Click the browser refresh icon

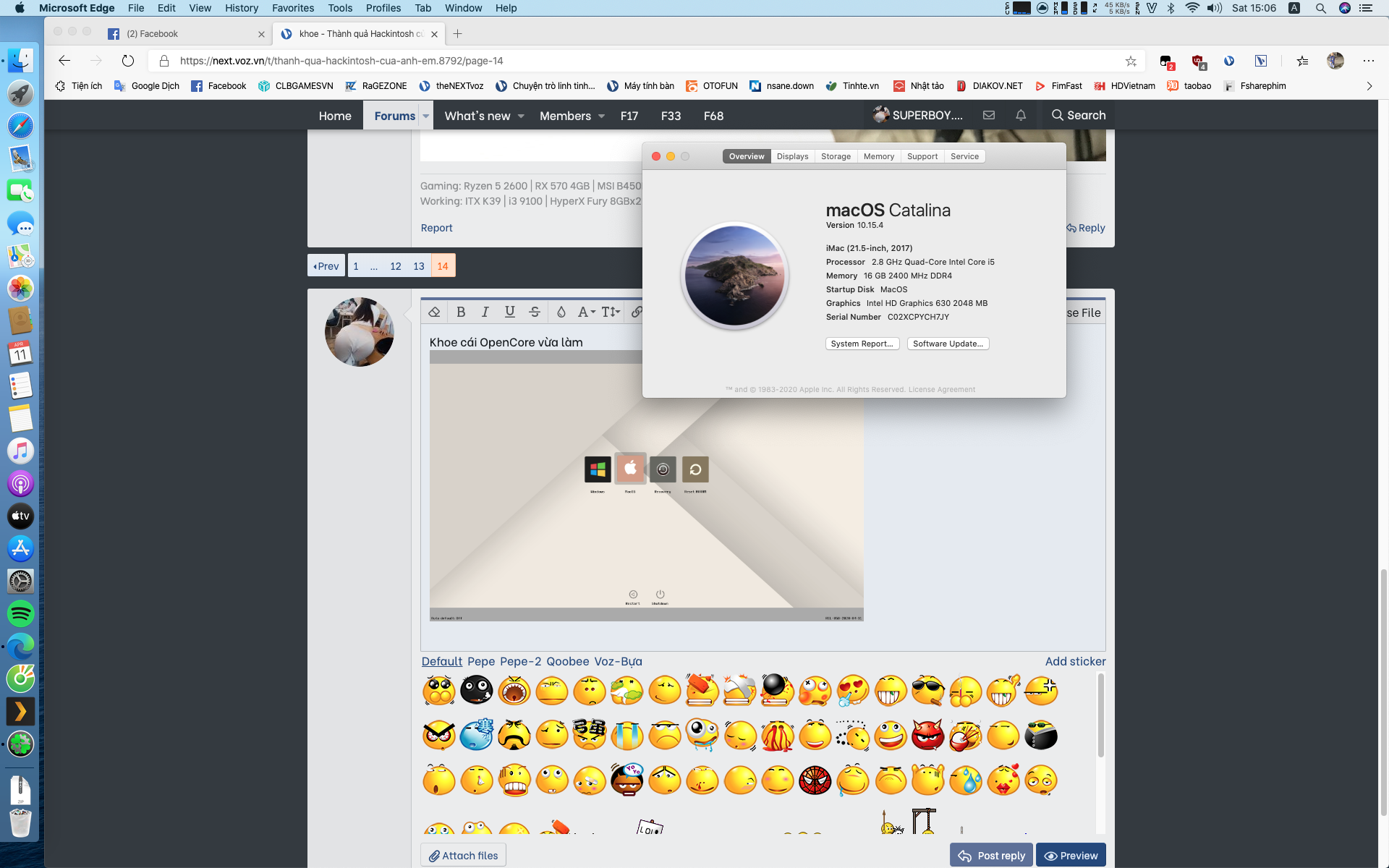[x=128, y=61]
